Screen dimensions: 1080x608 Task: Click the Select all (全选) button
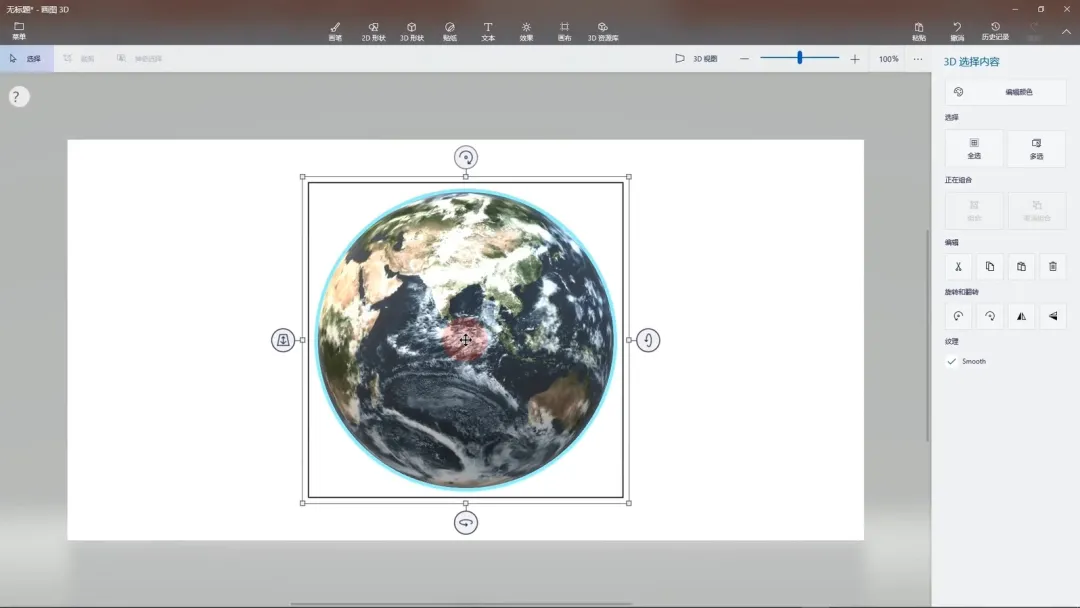point(974,148)
